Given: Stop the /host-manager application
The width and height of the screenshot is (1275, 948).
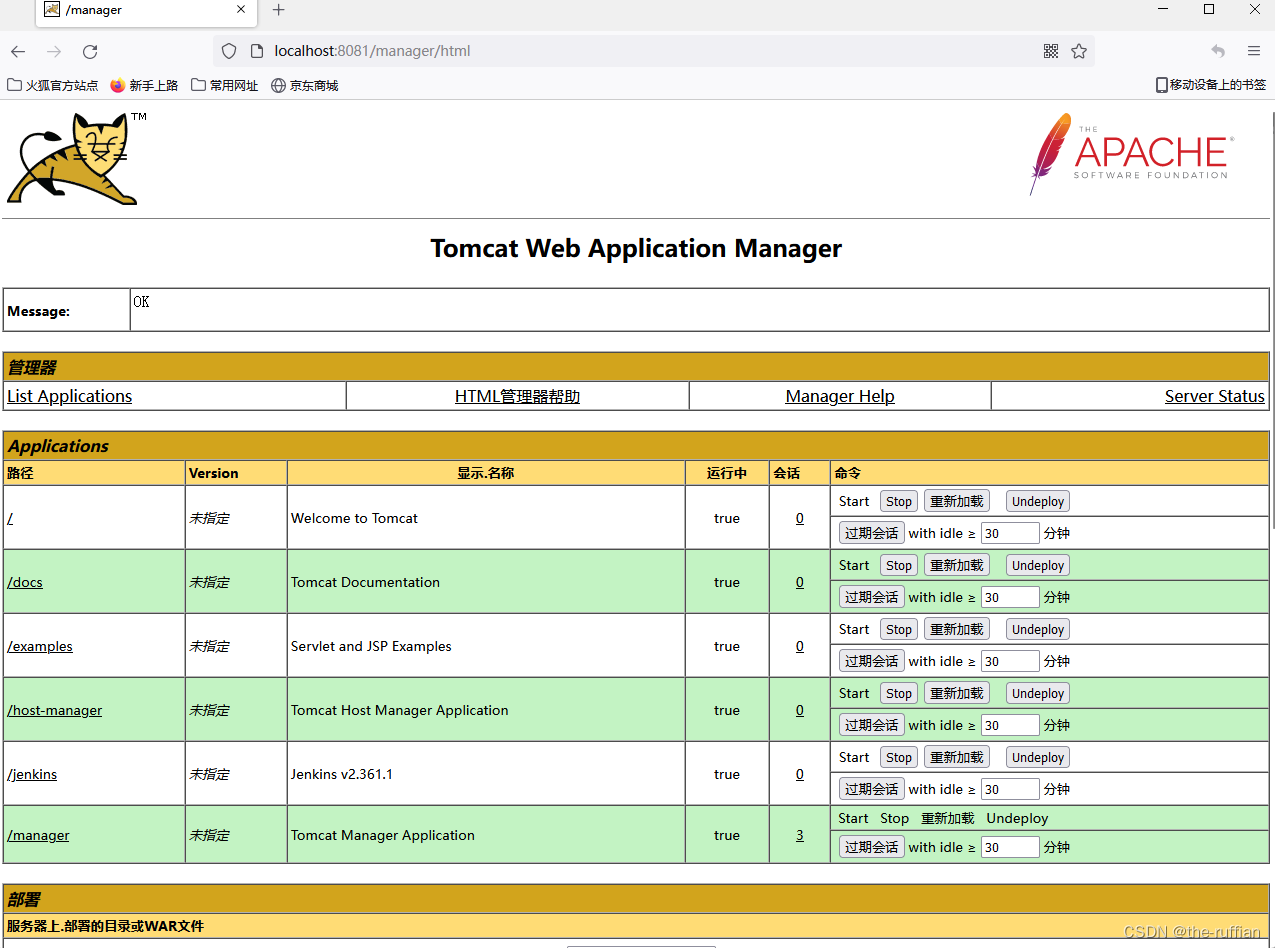Looking at the screenshot, I should click(x=899, y=693).
